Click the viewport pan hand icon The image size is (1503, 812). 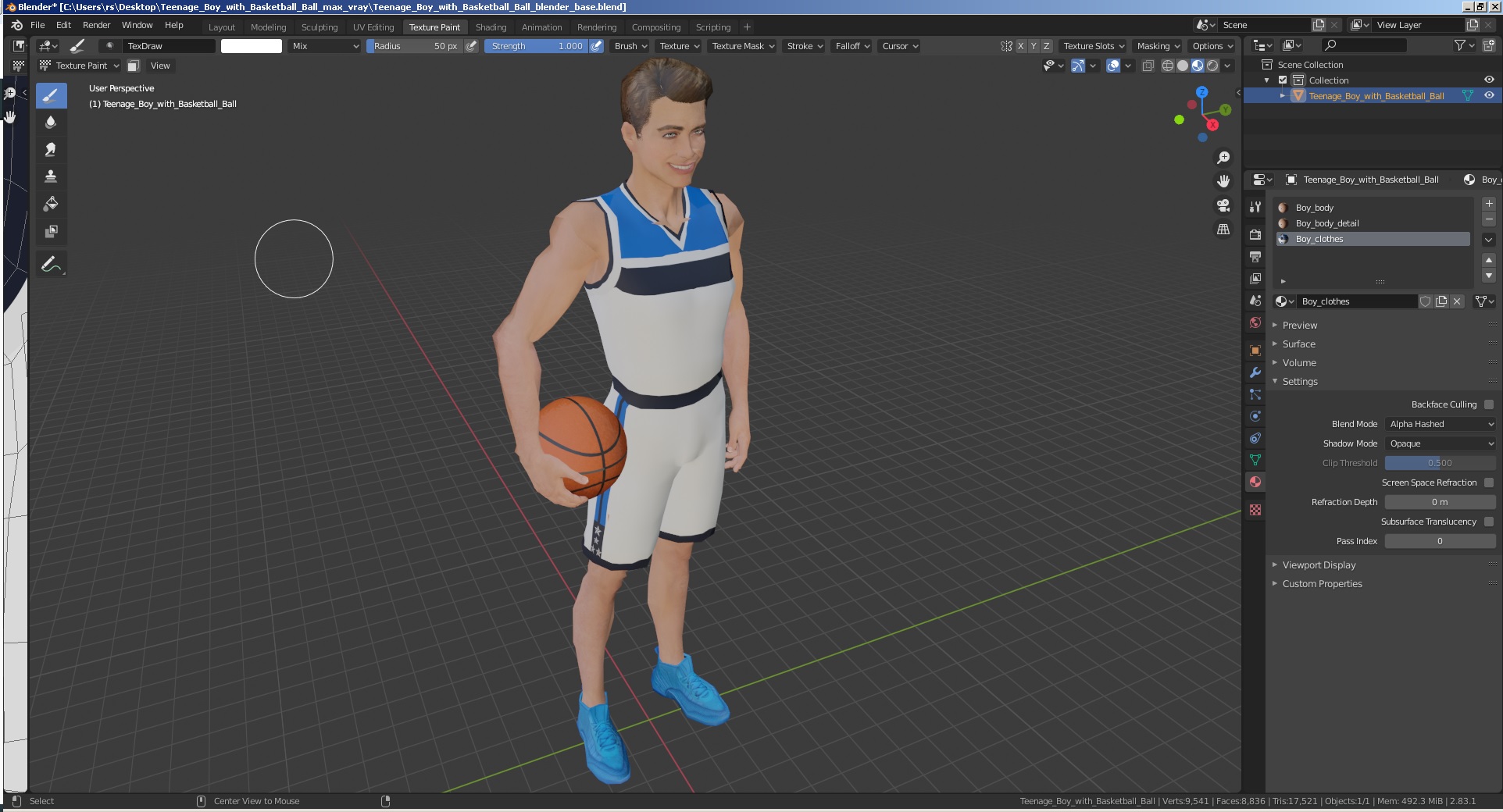pyautogui.click(x=1223, y=181)
